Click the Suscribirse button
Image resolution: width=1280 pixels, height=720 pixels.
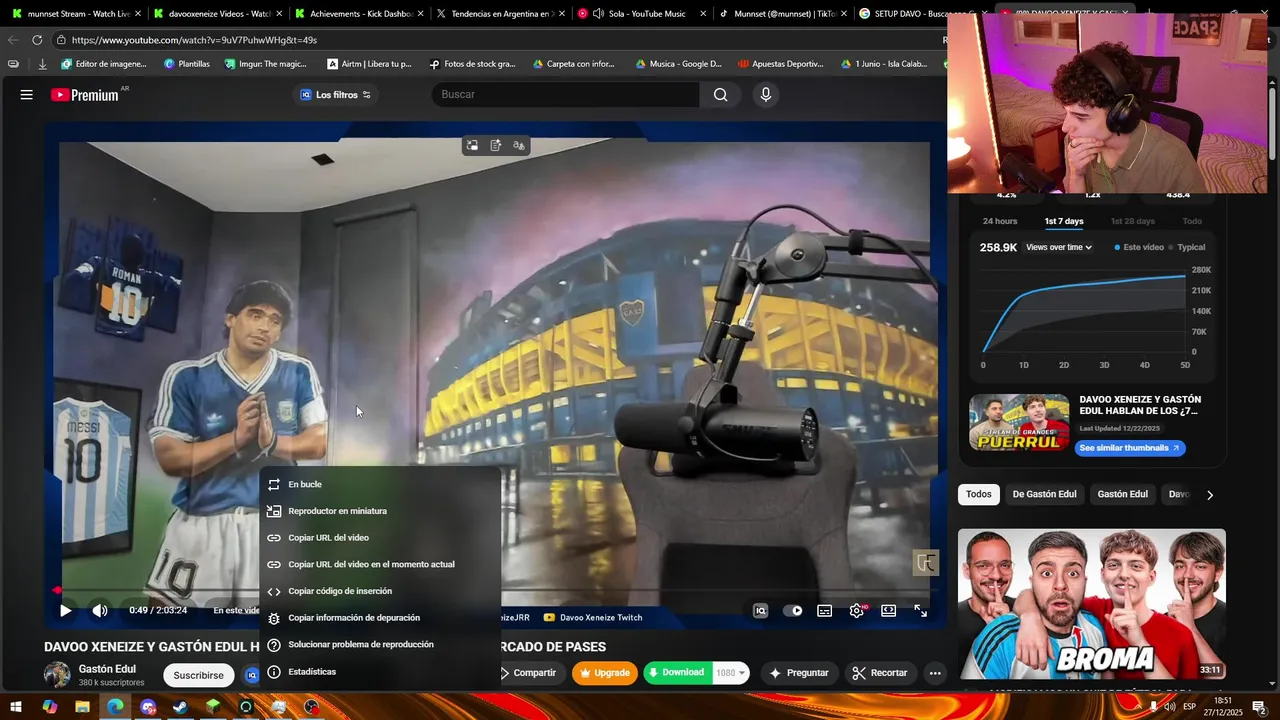tap(198, 675)
